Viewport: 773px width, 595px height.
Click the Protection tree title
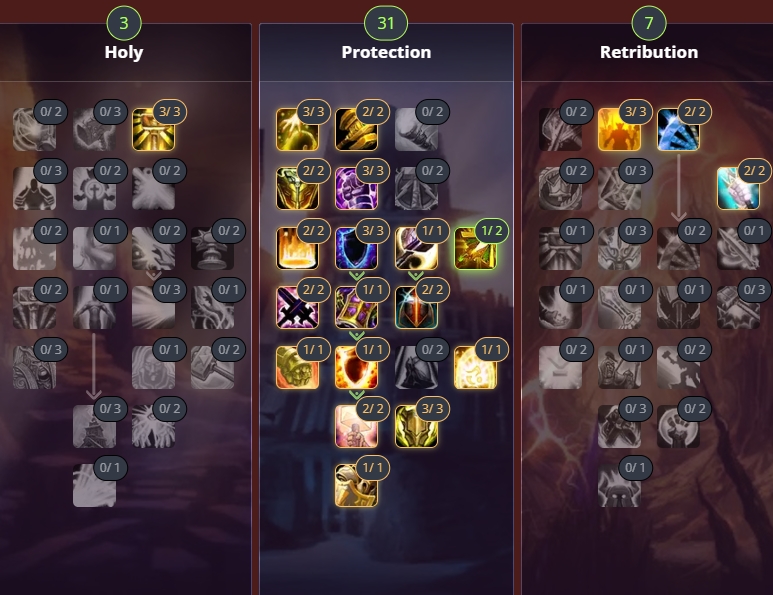pyautogui.click(x=386, y=52)
